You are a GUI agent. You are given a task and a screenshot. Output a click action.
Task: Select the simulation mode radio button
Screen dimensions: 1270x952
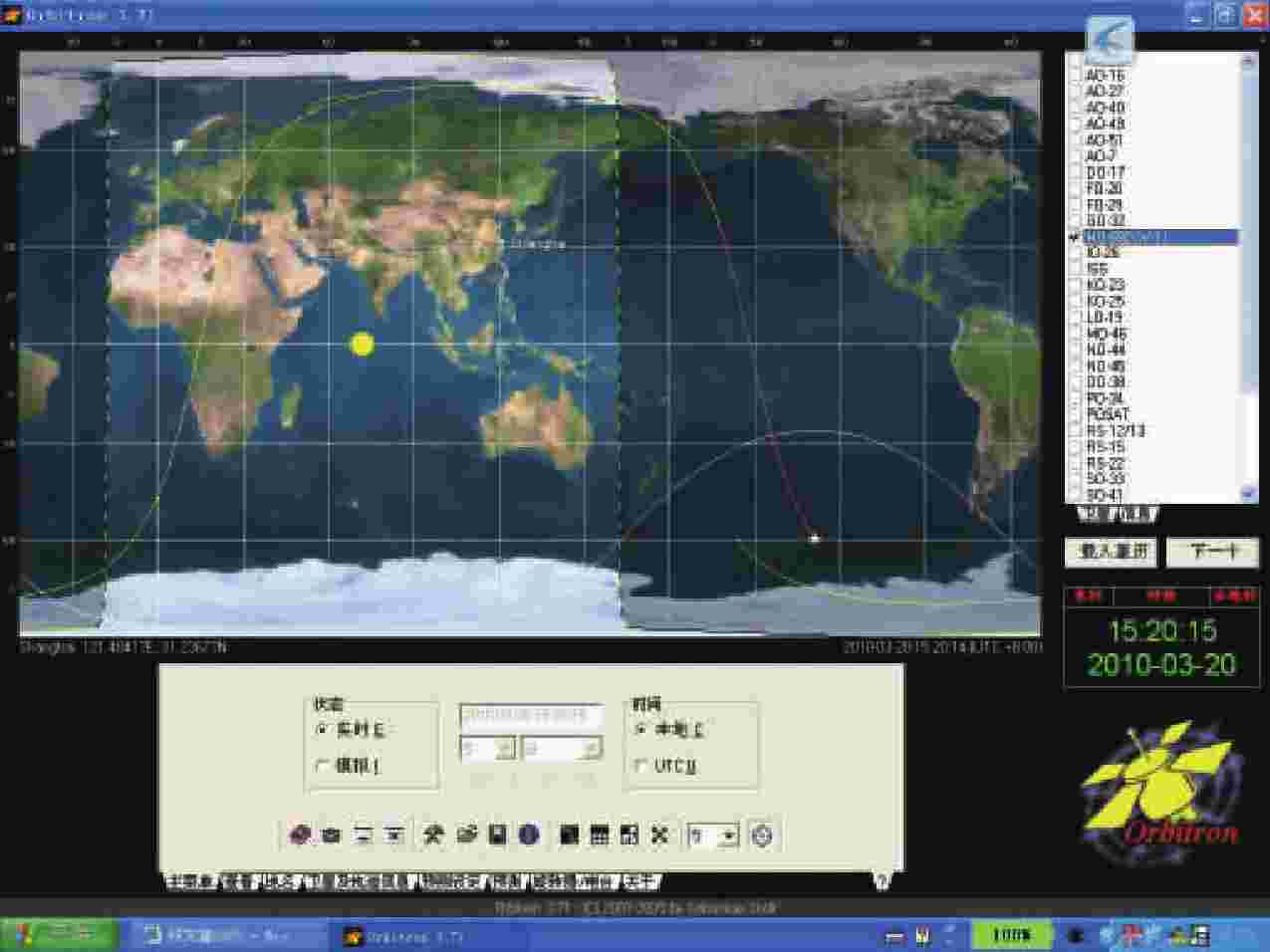click(x=322, y=766)
